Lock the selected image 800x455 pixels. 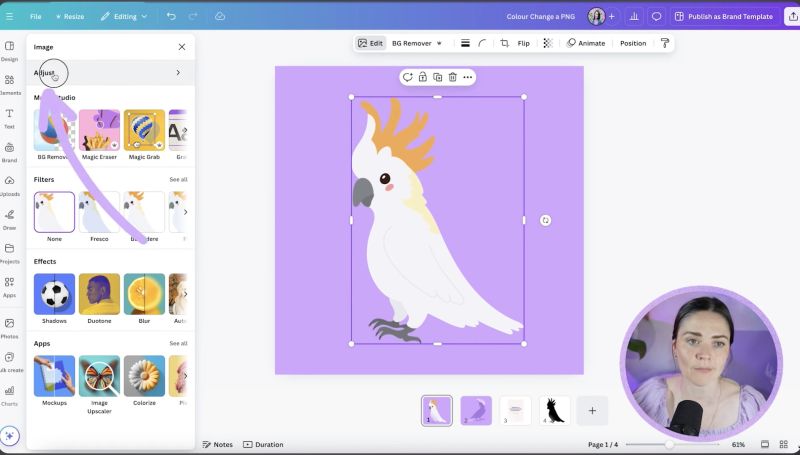click(422, 77)
